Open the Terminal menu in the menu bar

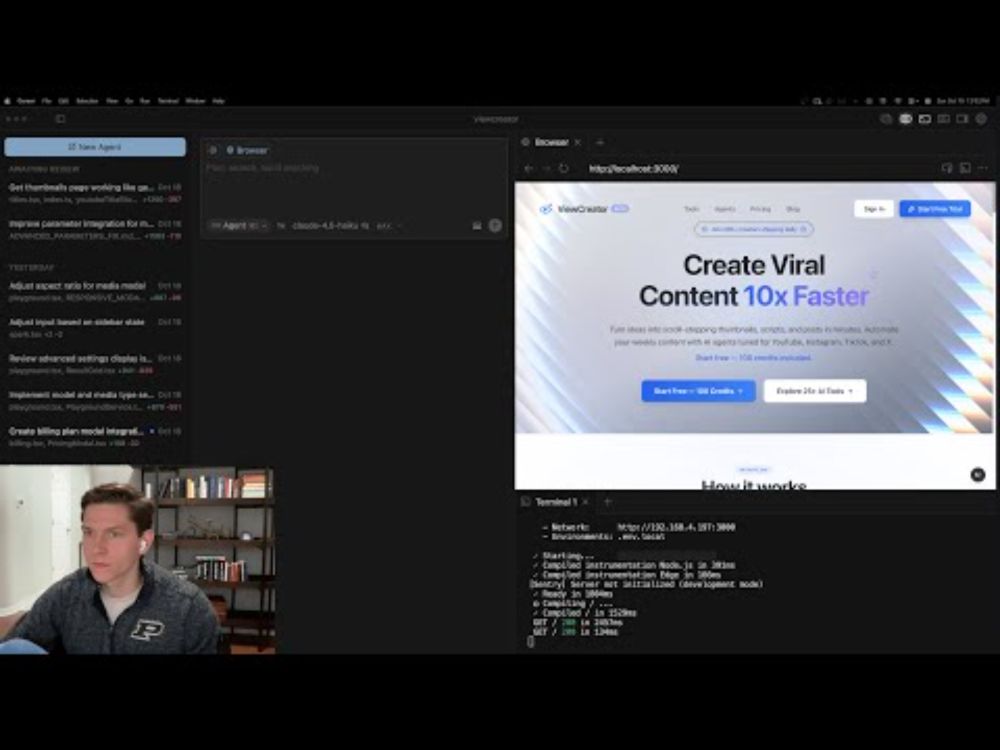[168, 101]
